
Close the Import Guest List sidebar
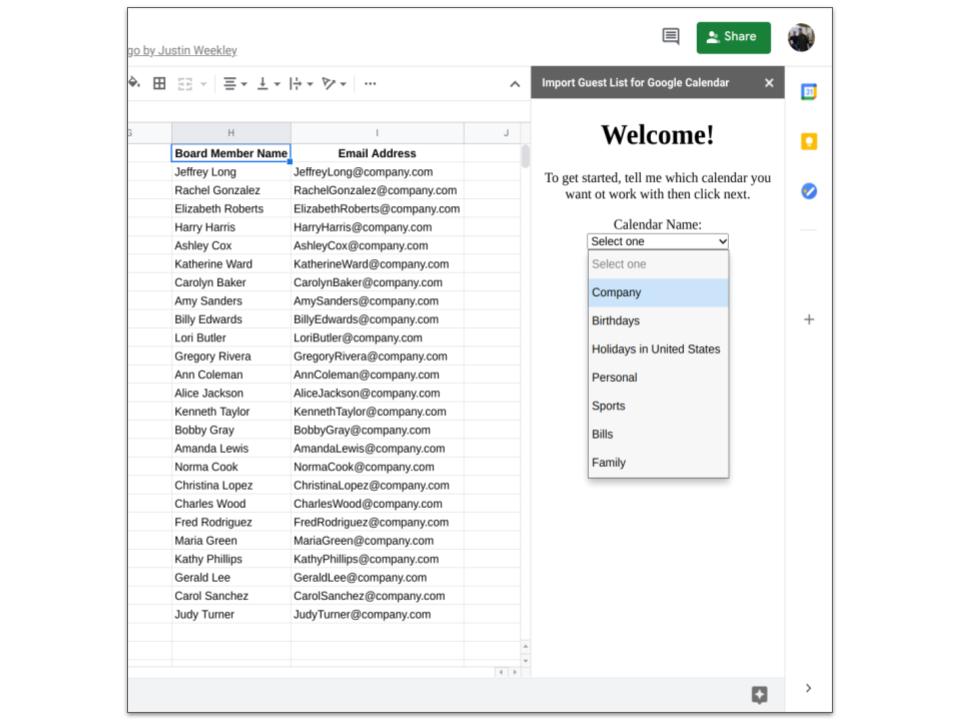[x=769, y=83]
